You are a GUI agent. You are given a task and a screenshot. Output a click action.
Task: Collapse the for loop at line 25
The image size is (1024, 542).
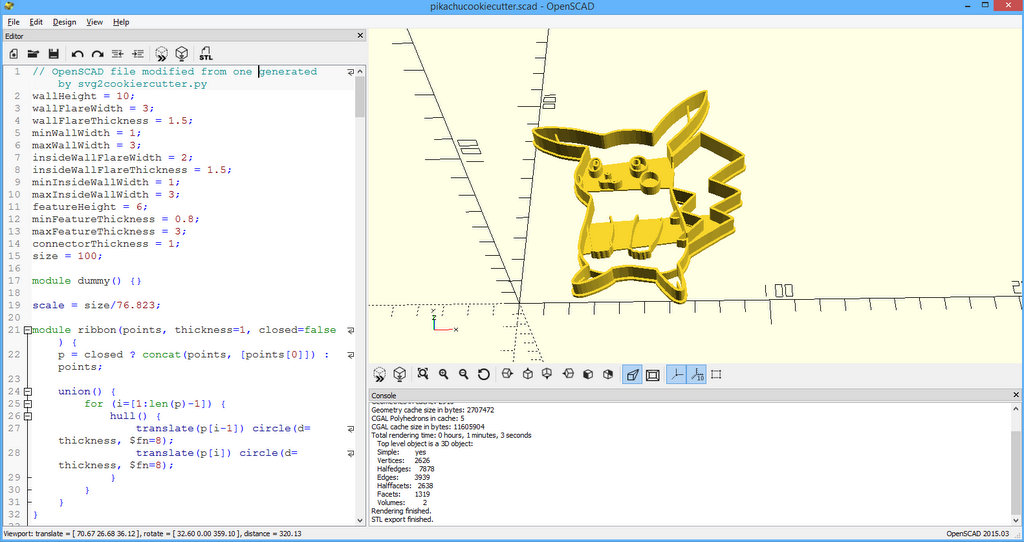pyautogui.click(x=27, y=404)
